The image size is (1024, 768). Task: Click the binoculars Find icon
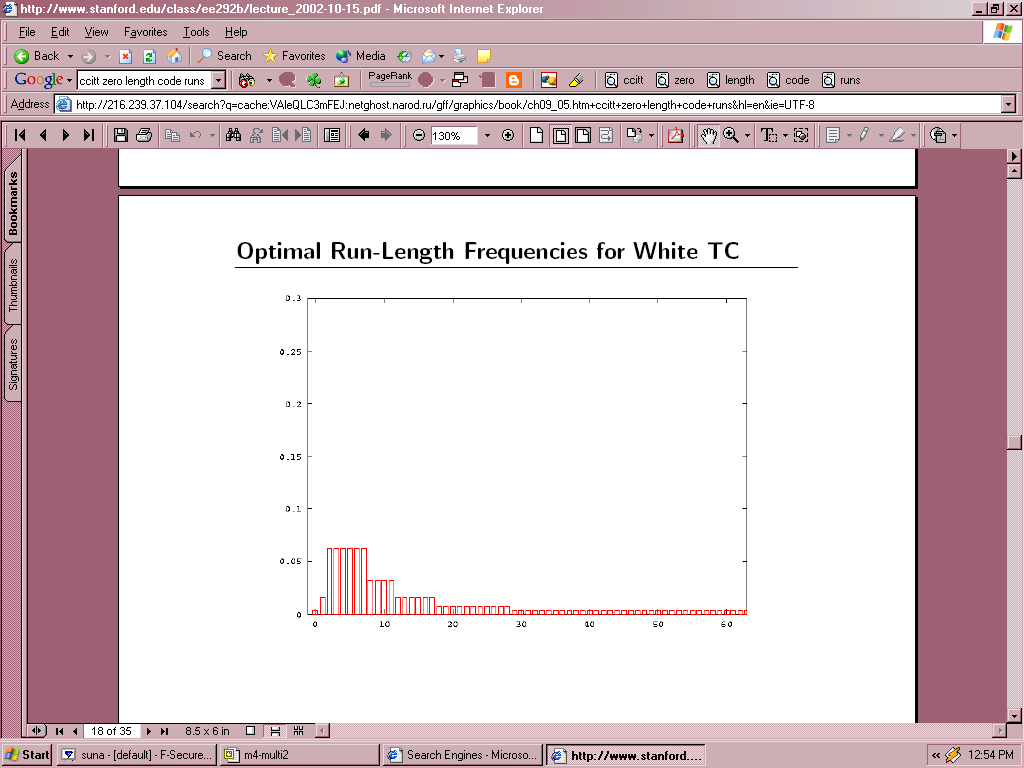click(233, 135)
